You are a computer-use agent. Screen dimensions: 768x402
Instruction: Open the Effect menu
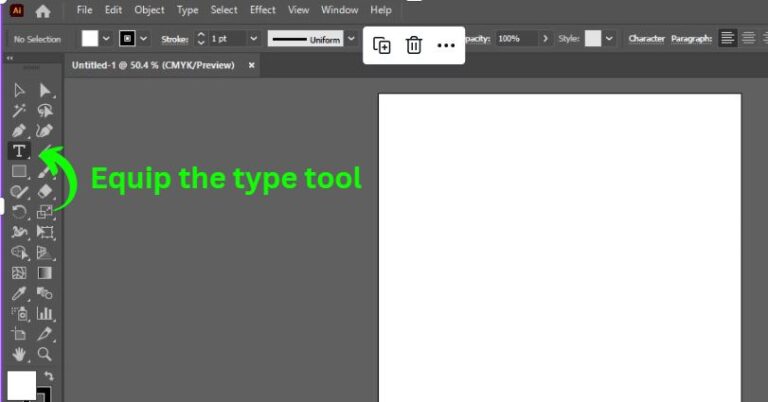click(x=263, y=10)
